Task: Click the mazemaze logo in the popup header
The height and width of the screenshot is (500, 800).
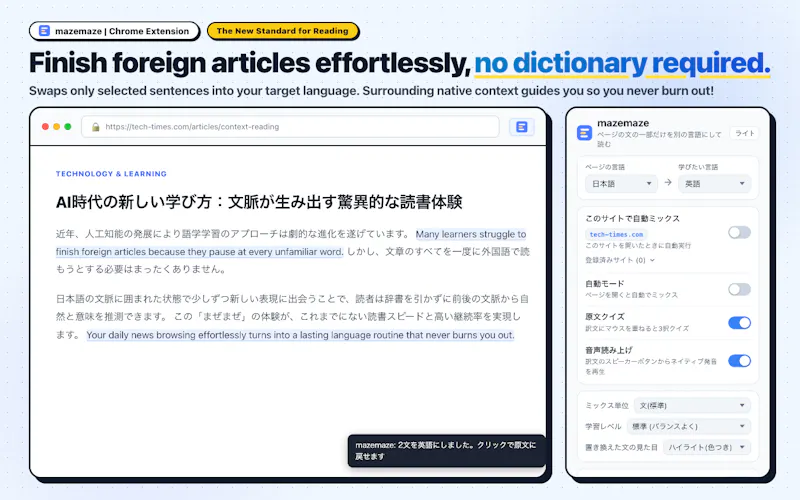Action: tap(584, 133)
